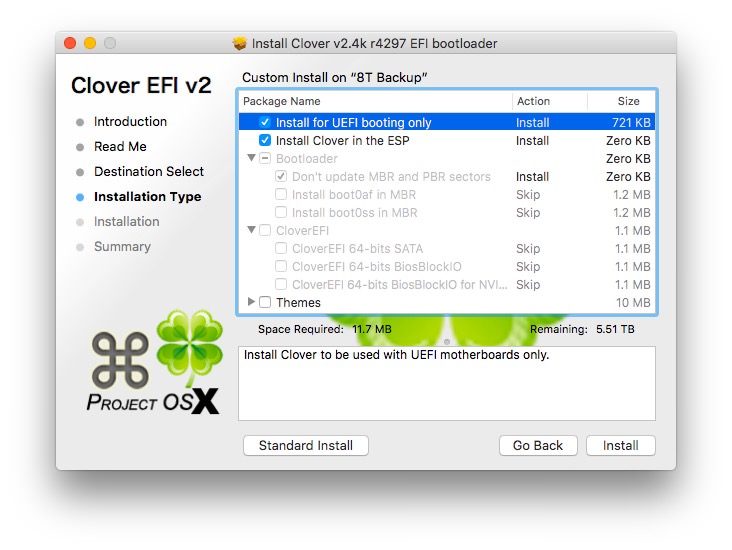This screenshot has height=550, width=732.
Task: Collapse the Bootloader disclosure triangle
Action: (x=251, y=158)
